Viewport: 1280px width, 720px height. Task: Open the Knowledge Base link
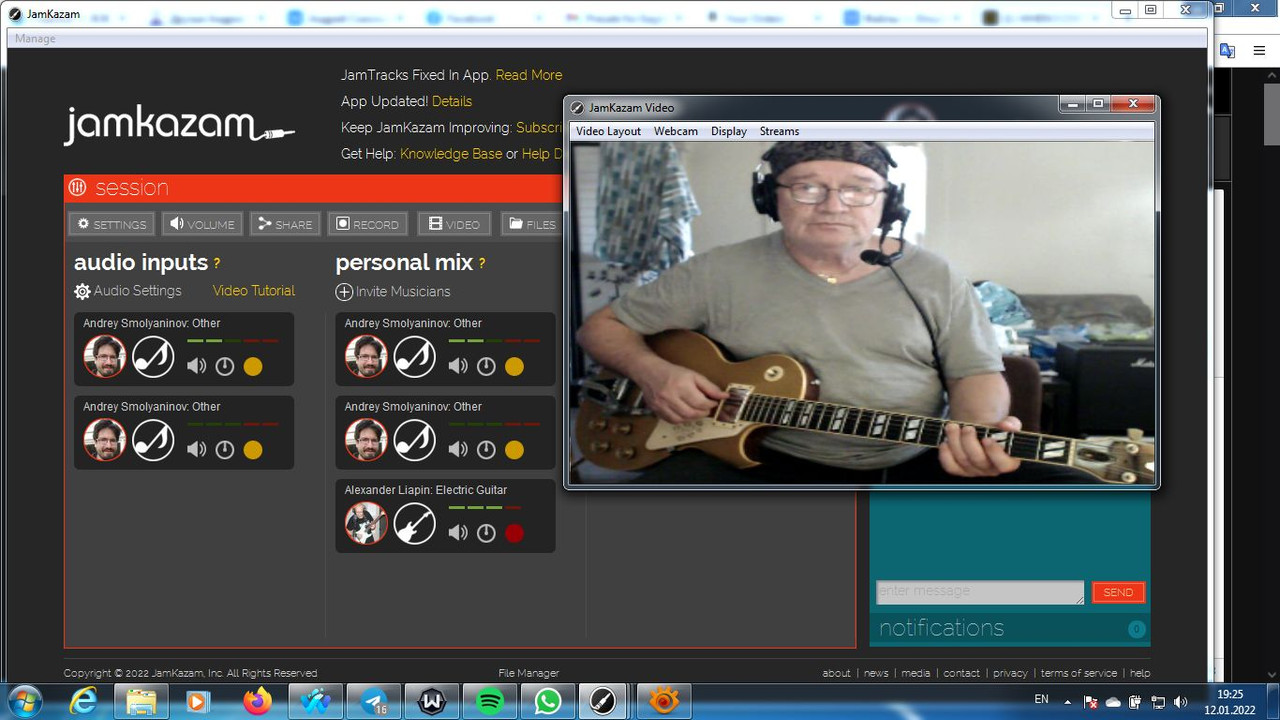[x=451, y=154]
